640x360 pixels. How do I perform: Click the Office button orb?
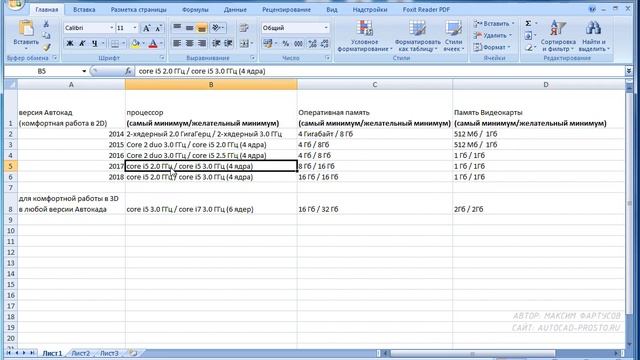(15, 5)
